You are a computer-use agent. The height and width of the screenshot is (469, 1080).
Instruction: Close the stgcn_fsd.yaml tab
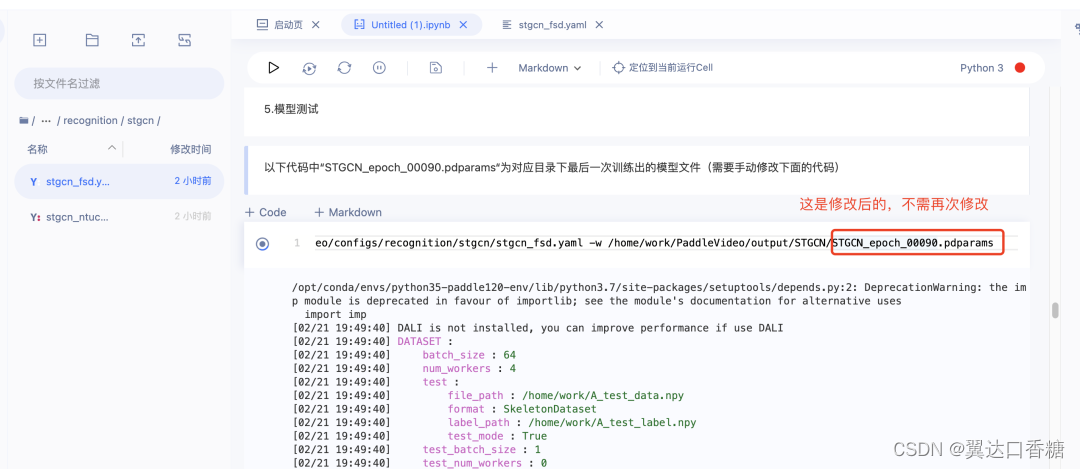pos(599,25)
